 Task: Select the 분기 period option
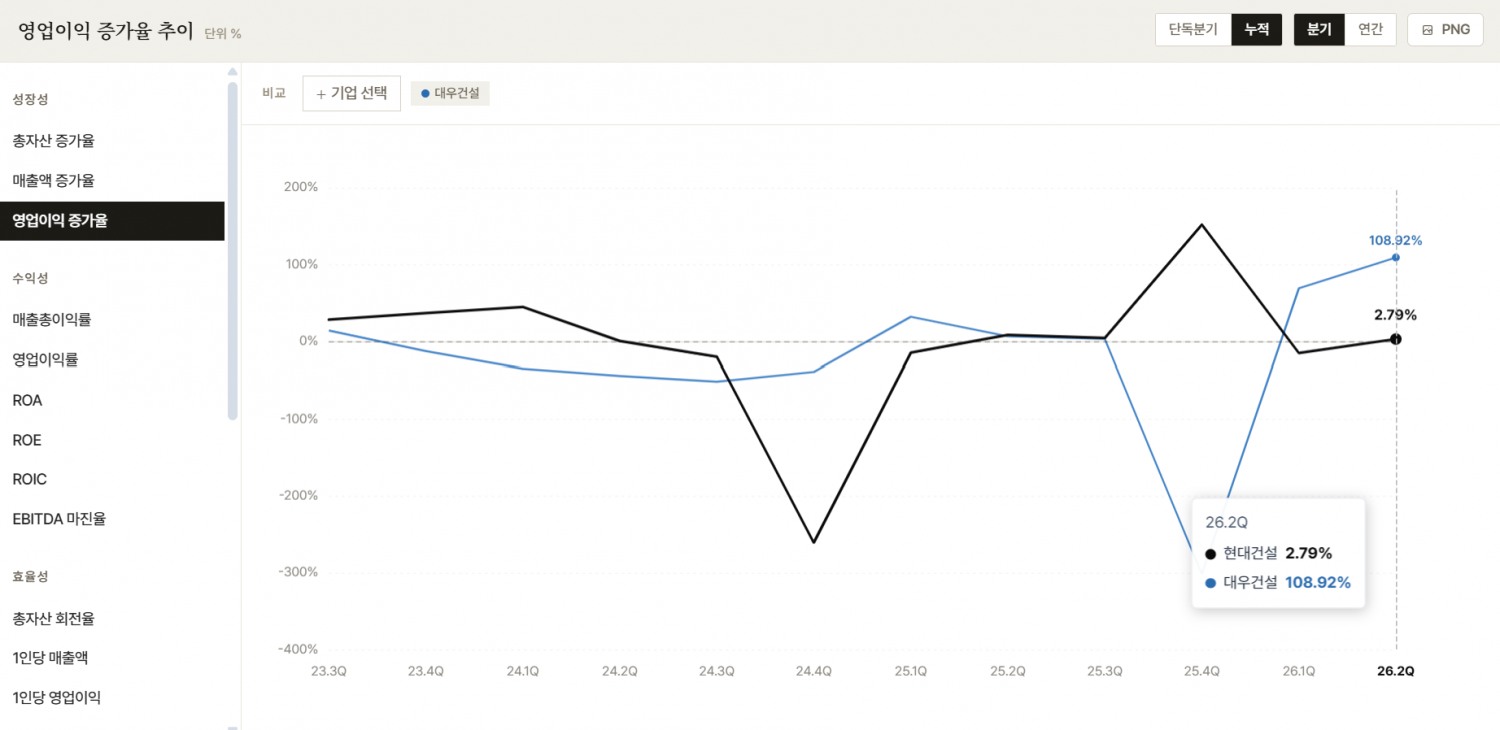coord(1319,30)
